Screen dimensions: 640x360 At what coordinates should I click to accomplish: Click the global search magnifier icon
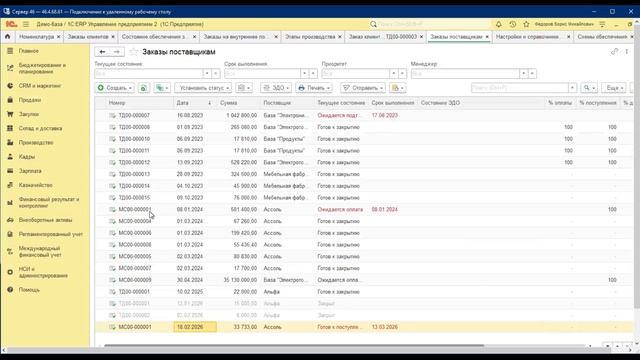(x=373, y=24)
